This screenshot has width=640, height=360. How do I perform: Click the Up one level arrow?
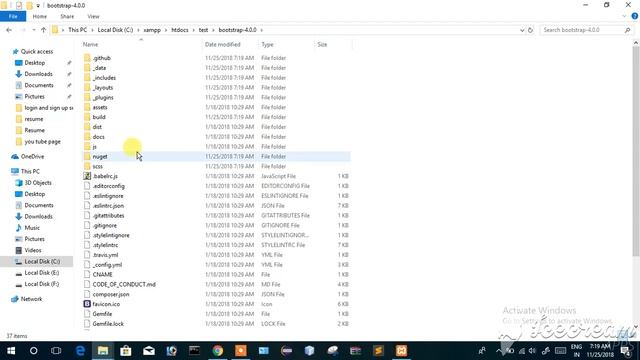[x=43, y=30]
